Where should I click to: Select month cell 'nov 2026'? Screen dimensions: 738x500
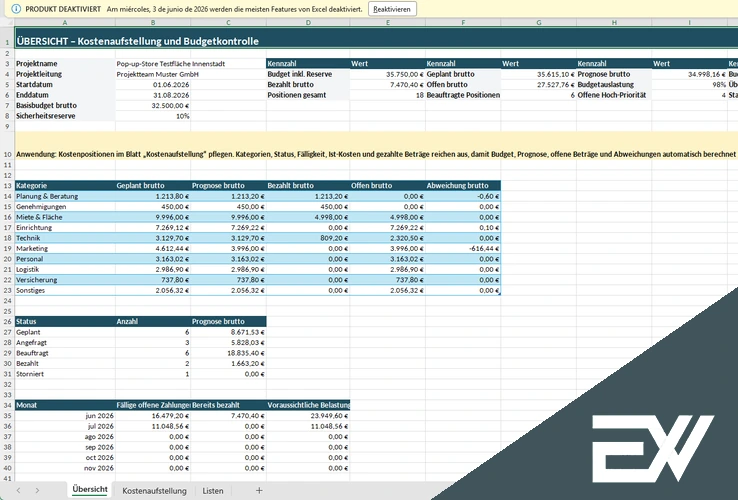point(65,468)
